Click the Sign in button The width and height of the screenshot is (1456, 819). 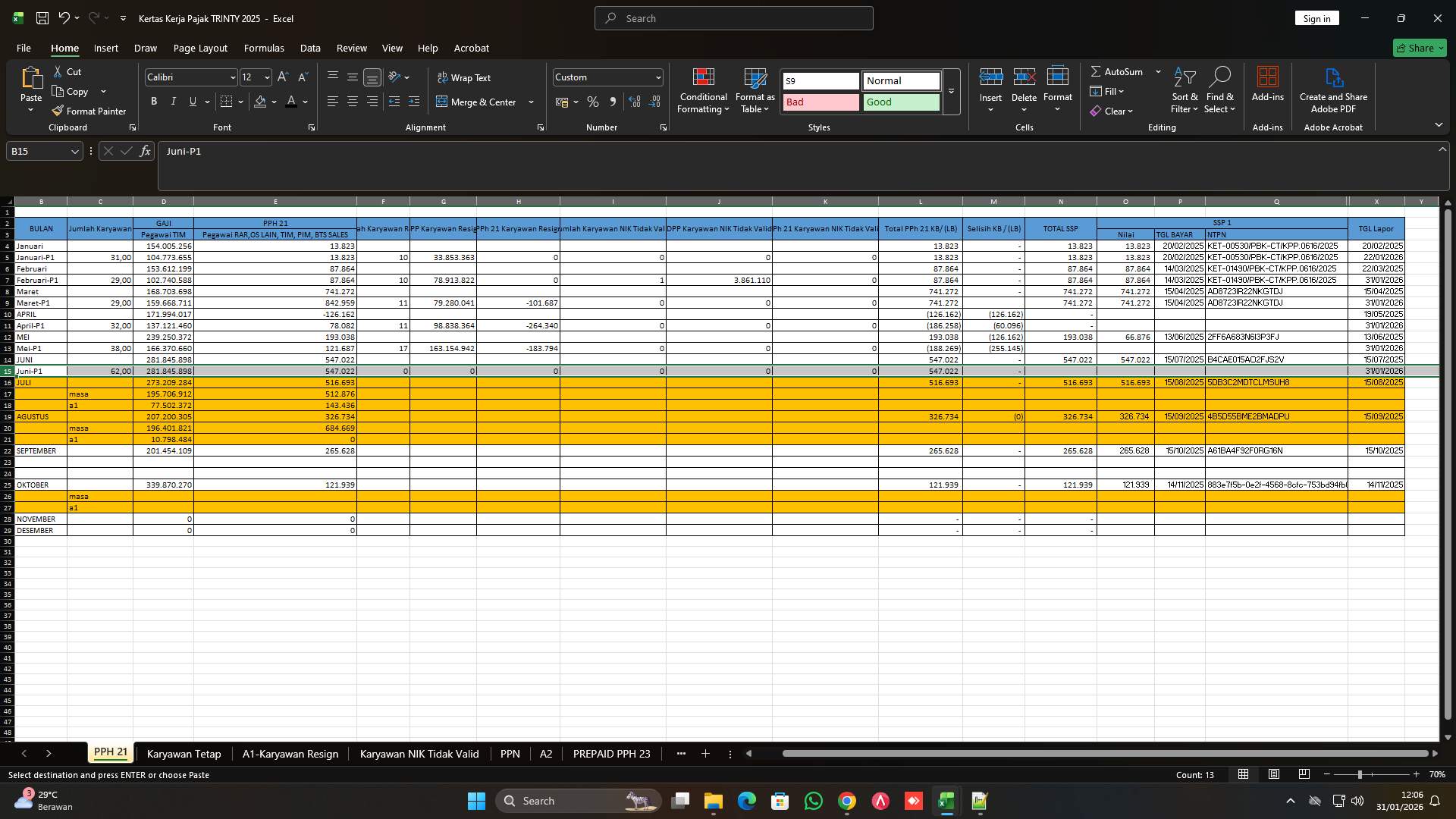1316,17
